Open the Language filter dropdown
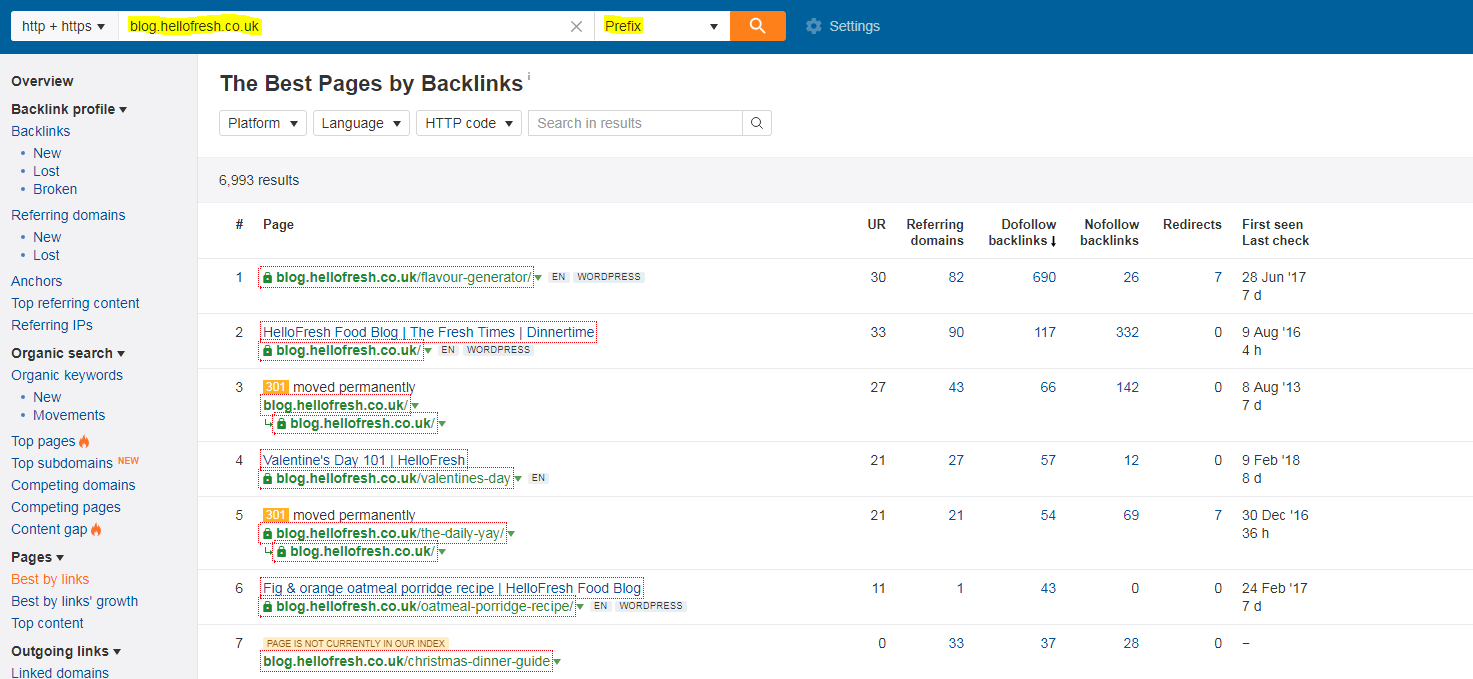Screen dimensions: 1473x679 [x=361, y=123]
